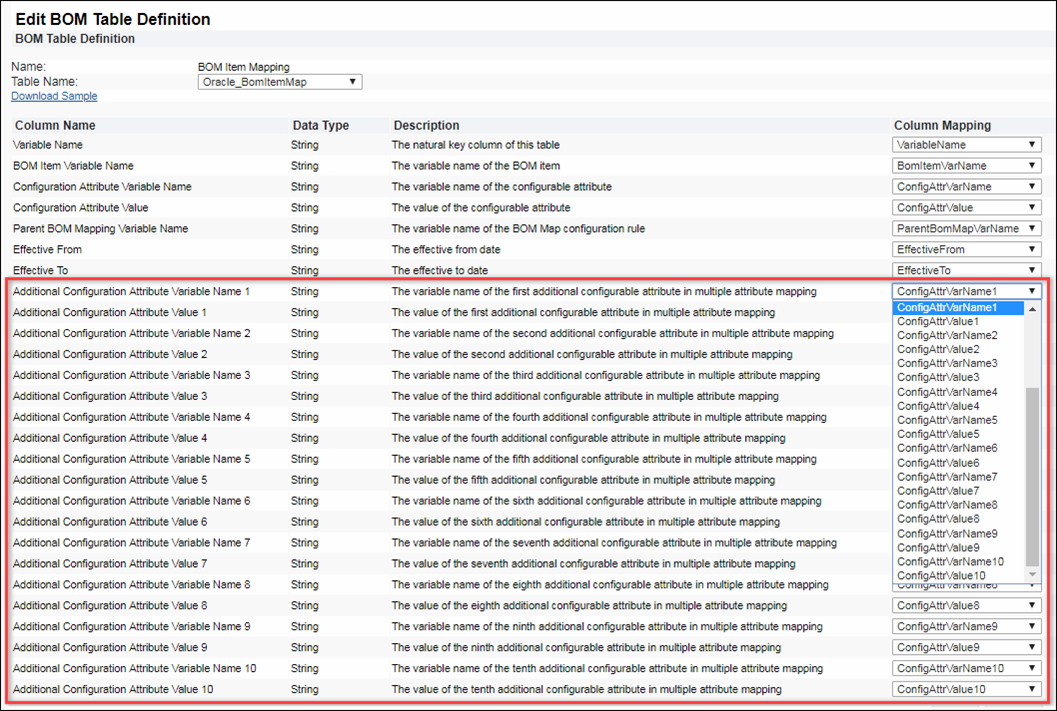Viewport: 1057px width, 711px height.
Task: Open the ConfigAttrVarName10 mapping dropdown
Action: (965, 667)
